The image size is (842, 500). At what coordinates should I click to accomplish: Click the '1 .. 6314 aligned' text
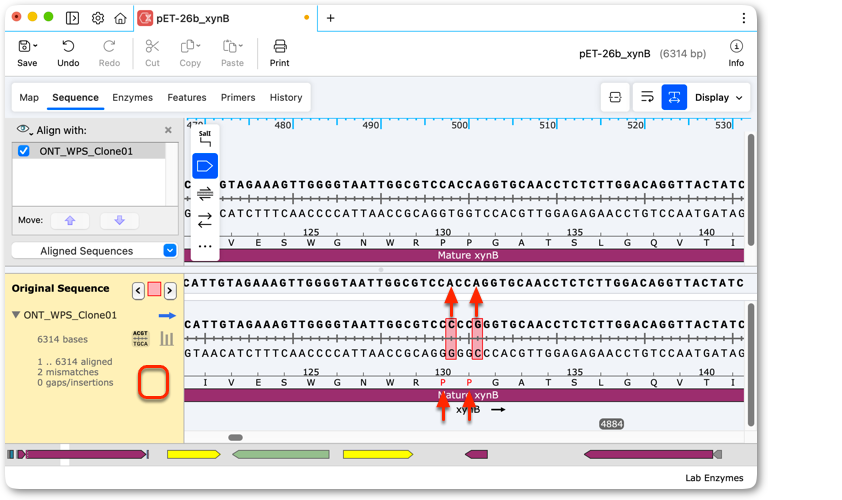click(75, 361)
